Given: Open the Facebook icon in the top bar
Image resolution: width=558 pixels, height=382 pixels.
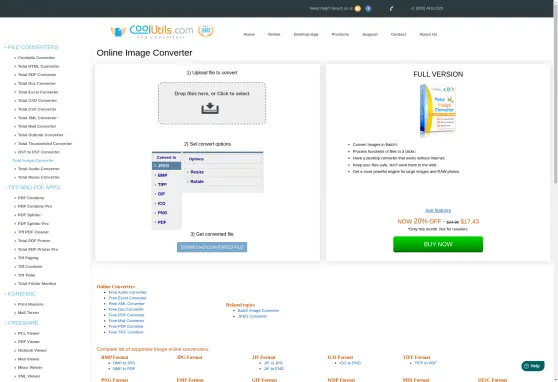Looking at the screenshot, I should click(368, 9).
